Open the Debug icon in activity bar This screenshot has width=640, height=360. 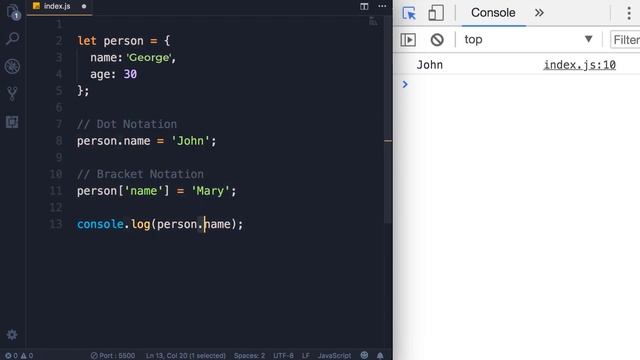point(12,66)
